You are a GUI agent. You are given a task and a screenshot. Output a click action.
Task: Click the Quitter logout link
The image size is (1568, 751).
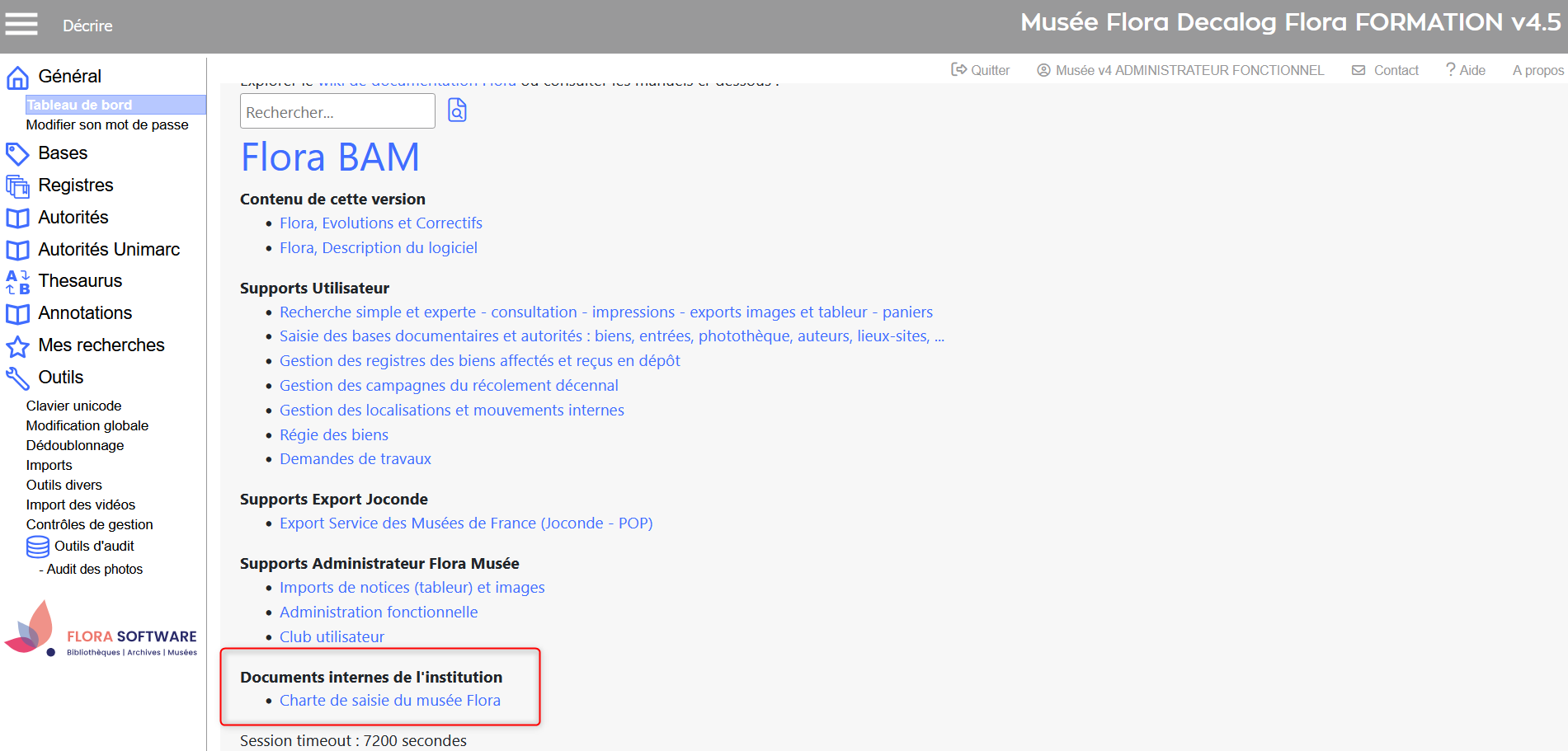click(980, 70)
